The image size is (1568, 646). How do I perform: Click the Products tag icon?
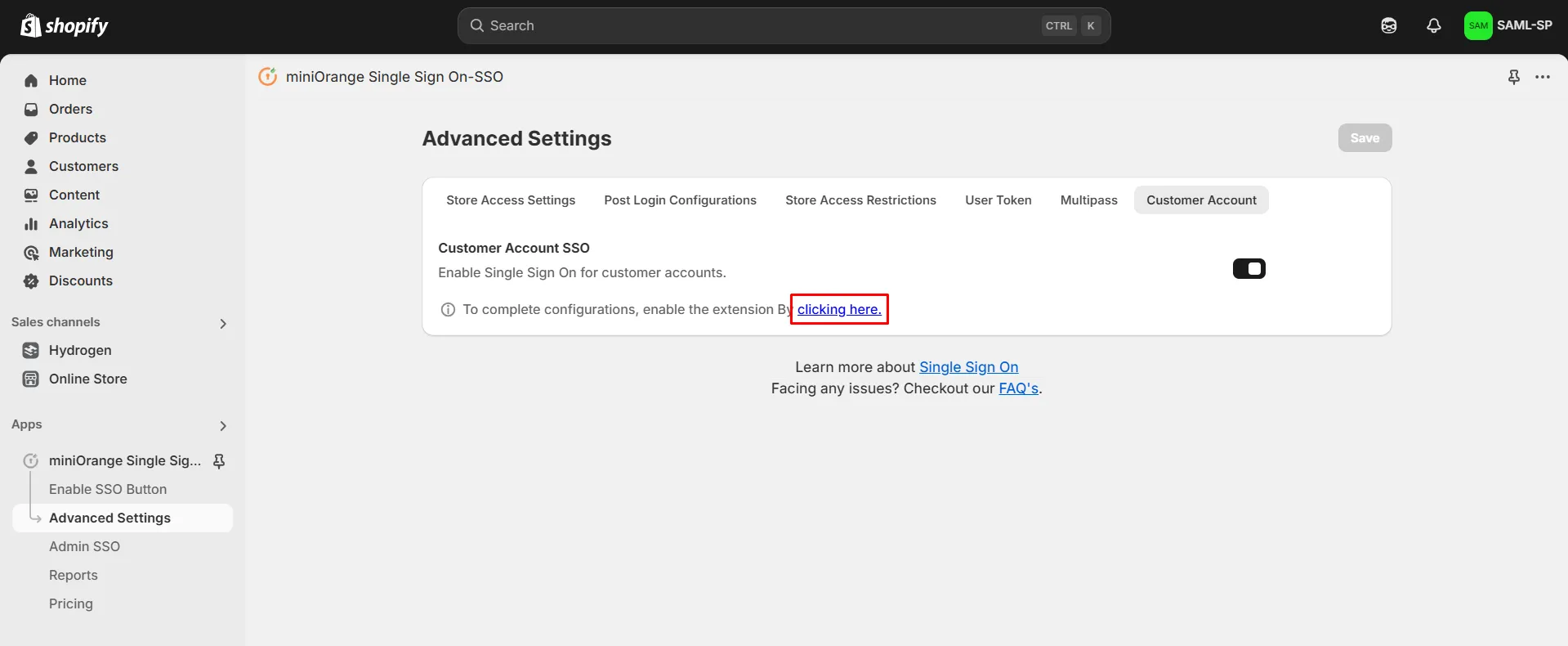(31, 137)
